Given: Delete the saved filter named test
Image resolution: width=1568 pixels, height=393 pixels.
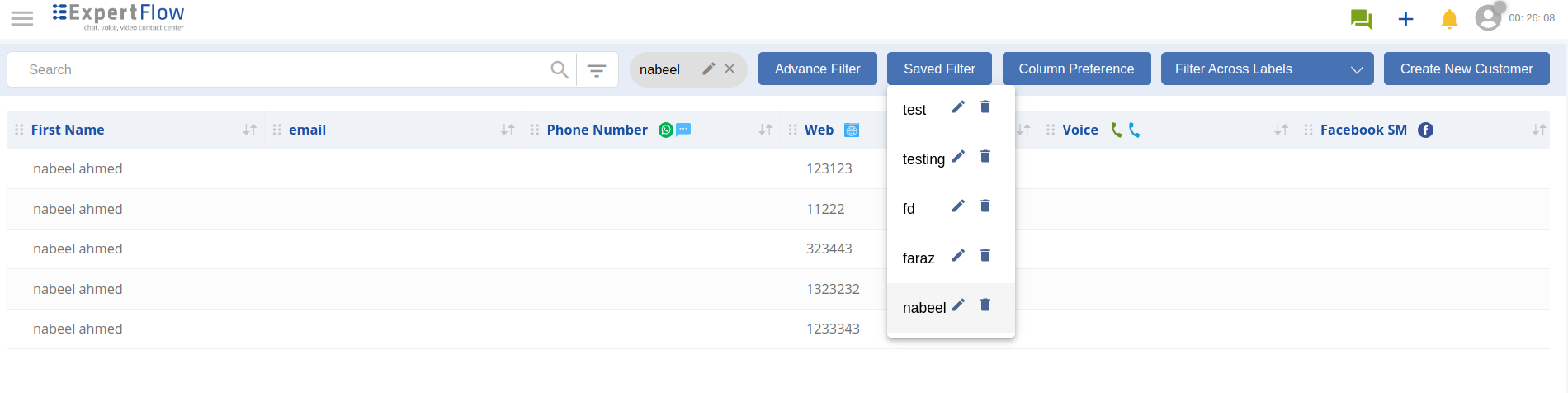Looking at the screenshot, I should coord(985,107).
